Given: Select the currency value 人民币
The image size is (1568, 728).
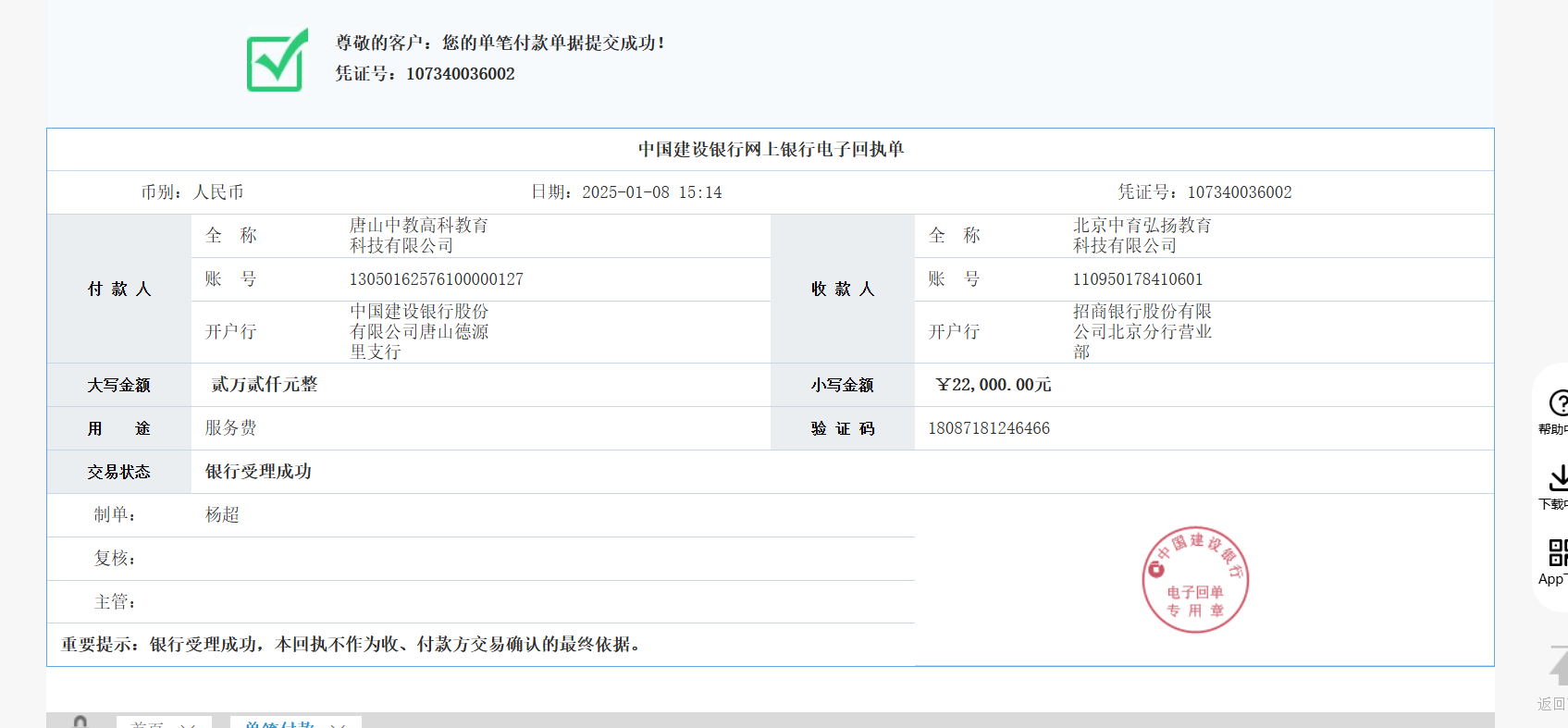Looking at the screenshot, I should pos(218,192).
